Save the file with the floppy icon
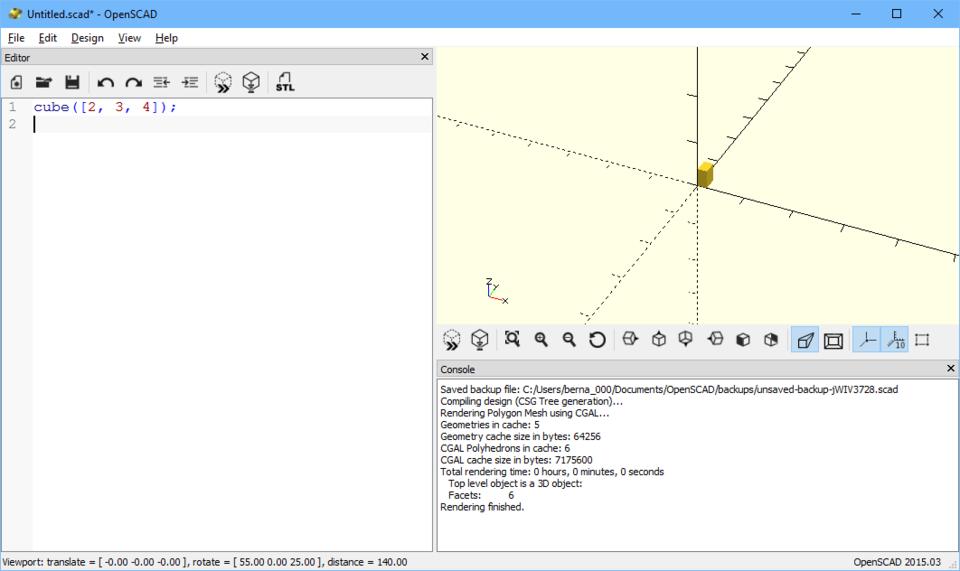The image size is (960, 571). coord(72,83)
